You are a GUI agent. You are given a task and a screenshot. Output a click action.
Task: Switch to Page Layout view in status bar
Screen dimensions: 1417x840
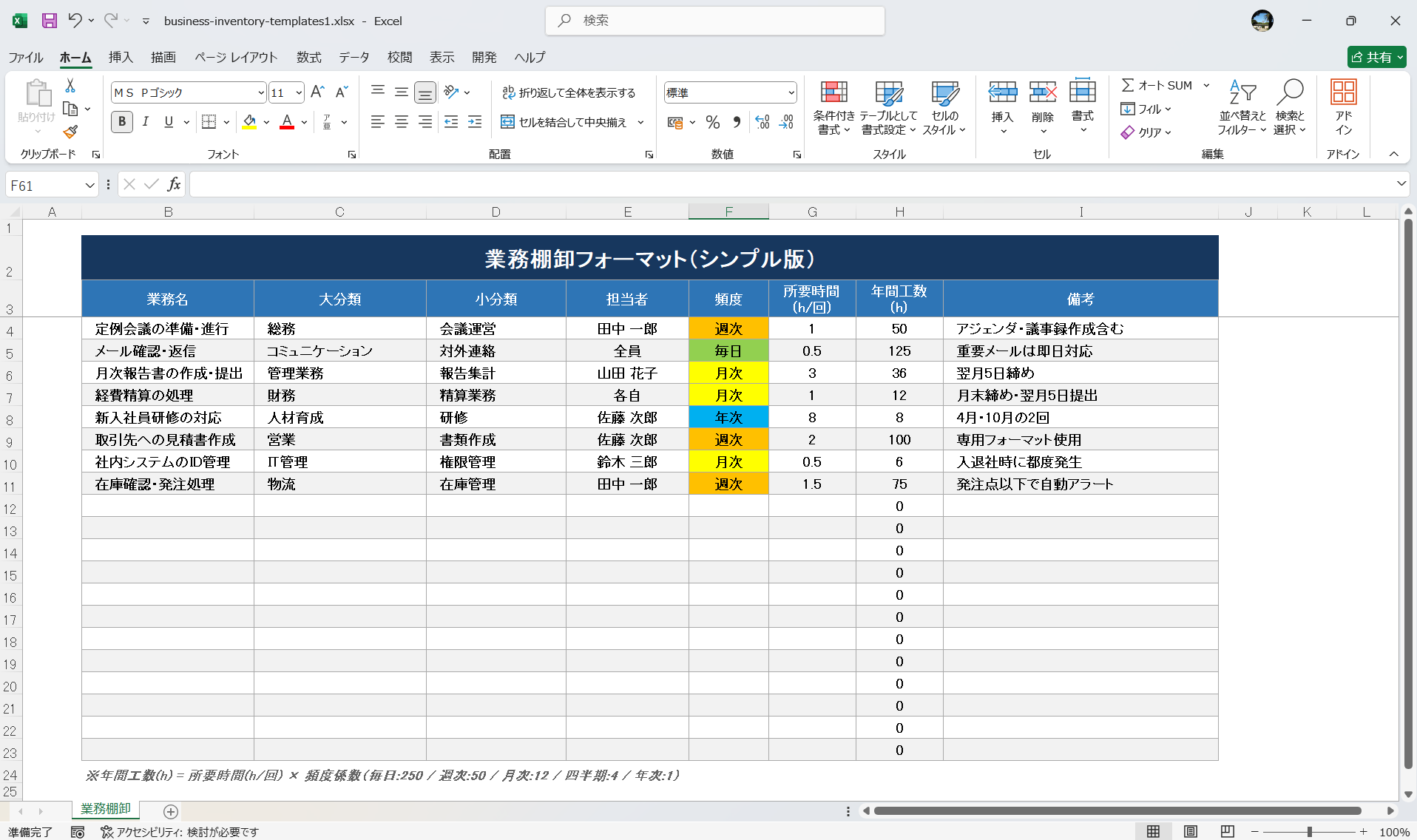pyautogui.click(x=1190, y=832)
